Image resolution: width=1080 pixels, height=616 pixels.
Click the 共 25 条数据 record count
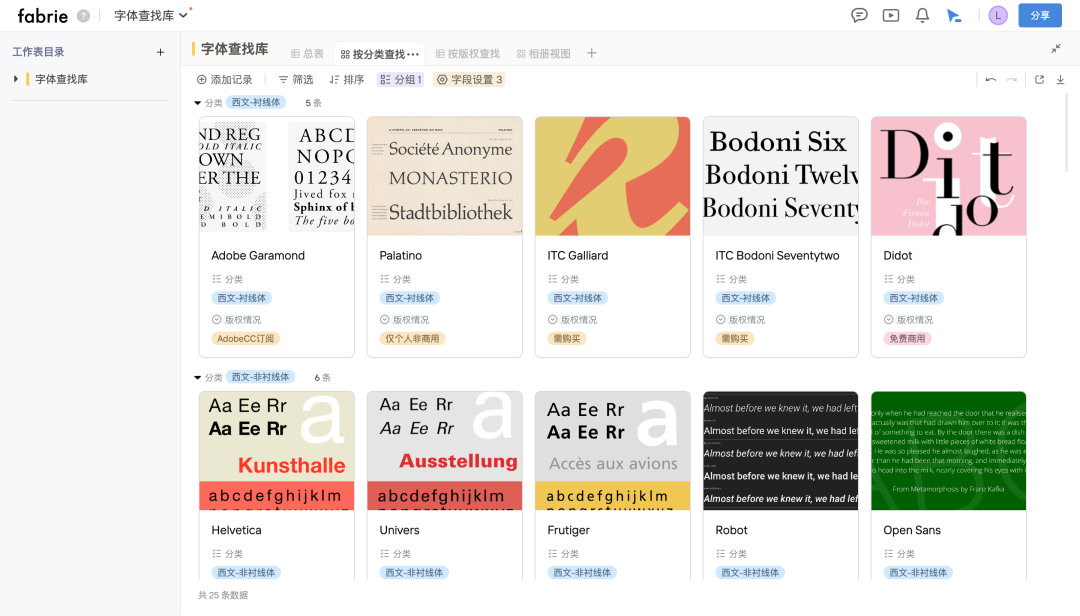223,595
